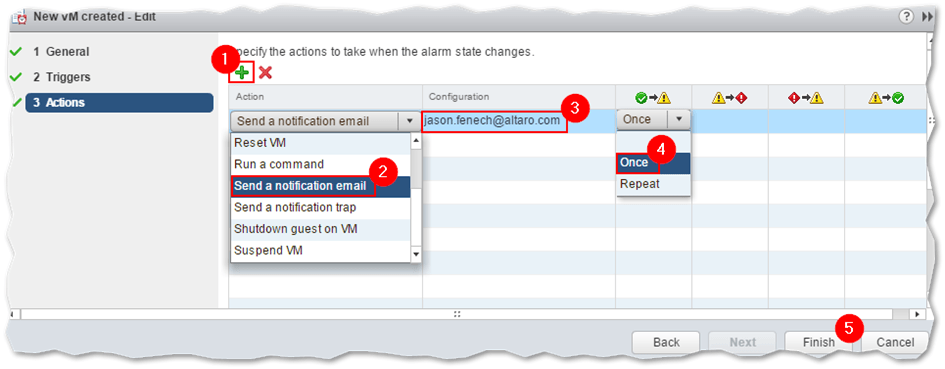
Task: Click the Back button
Action: pyautogui.click(x=666, y=342)
